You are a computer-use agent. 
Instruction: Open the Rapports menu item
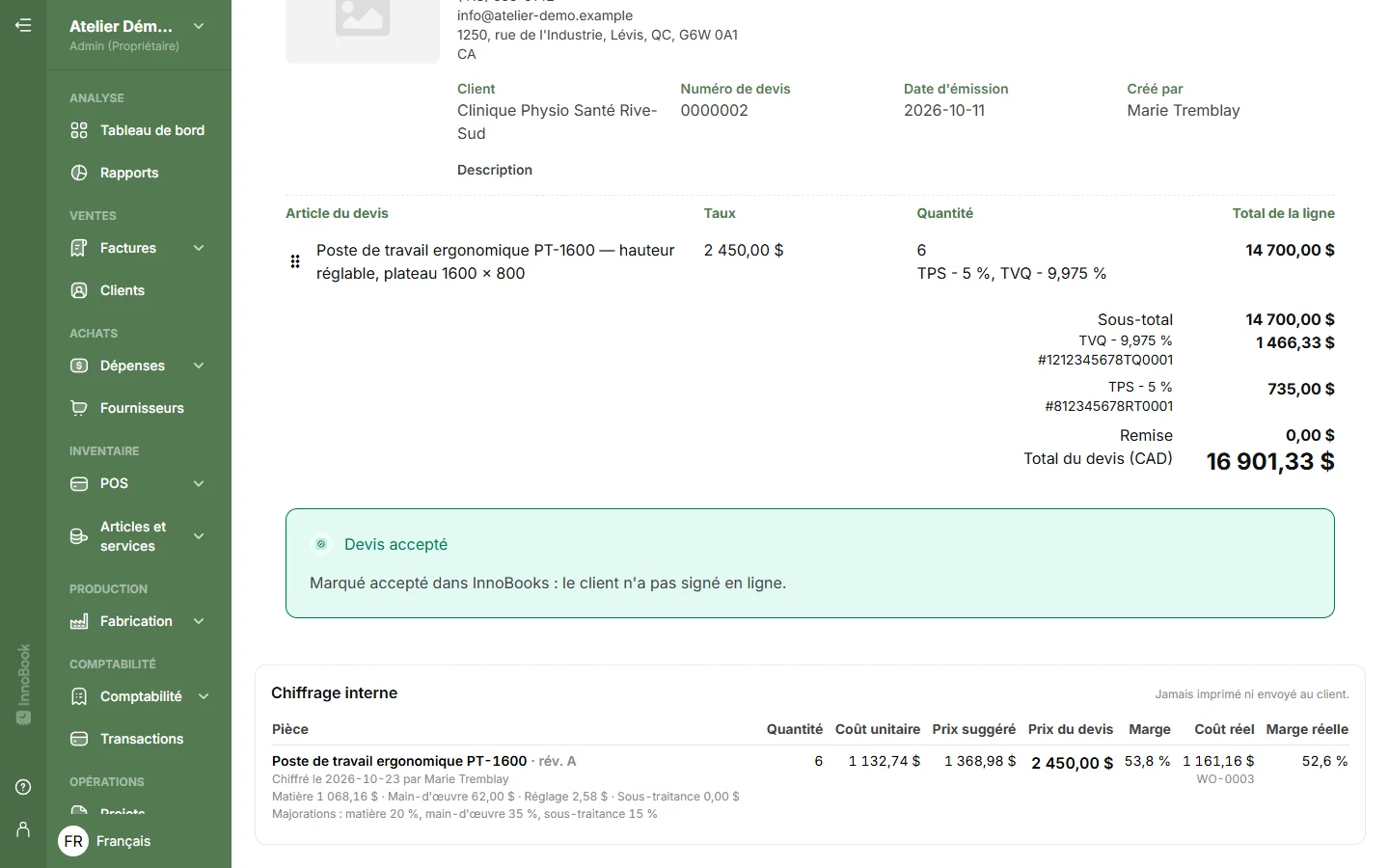tap(139, 173)
